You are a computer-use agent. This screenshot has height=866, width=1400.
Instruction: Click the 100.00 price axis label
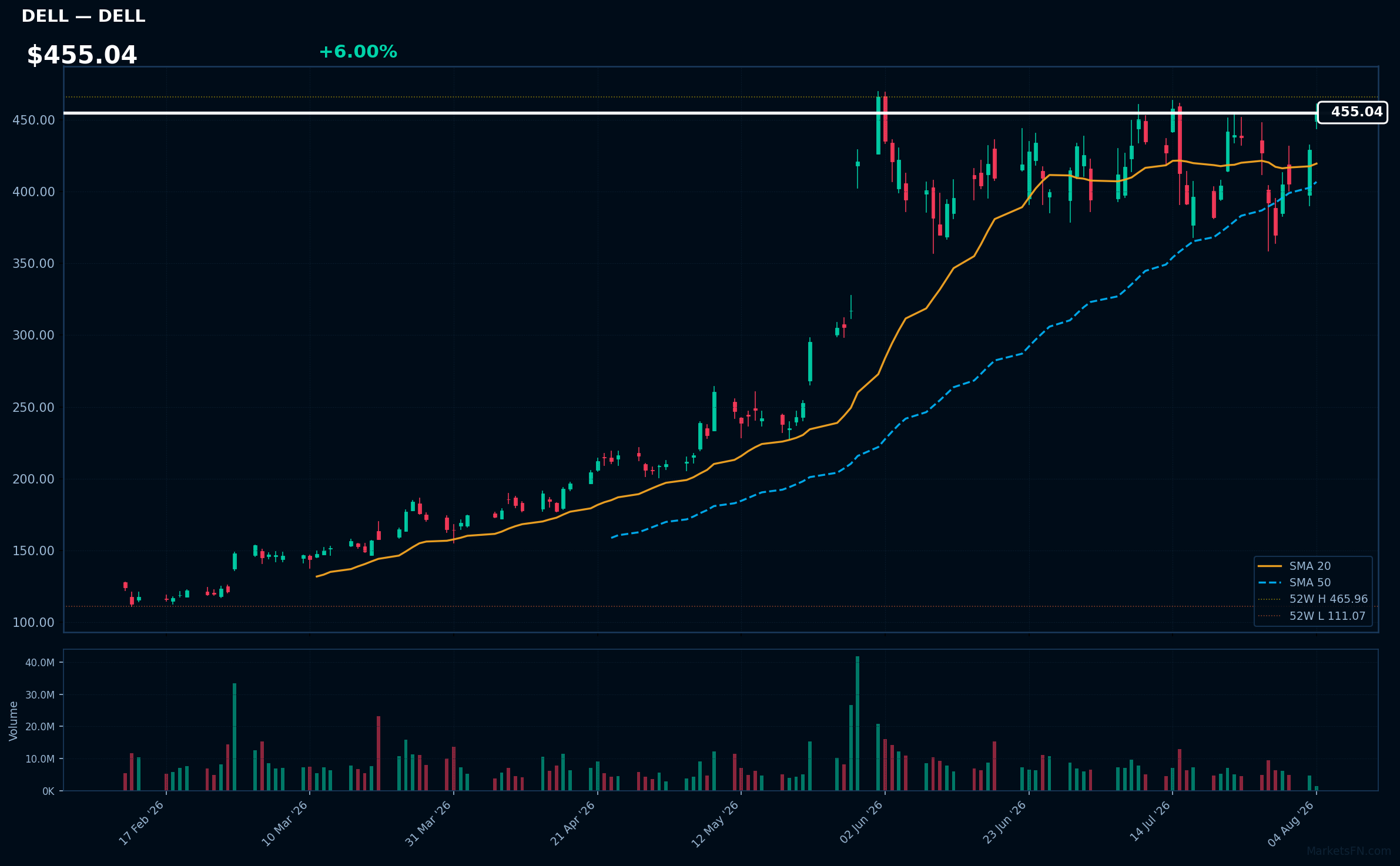(x=34, y=622)
